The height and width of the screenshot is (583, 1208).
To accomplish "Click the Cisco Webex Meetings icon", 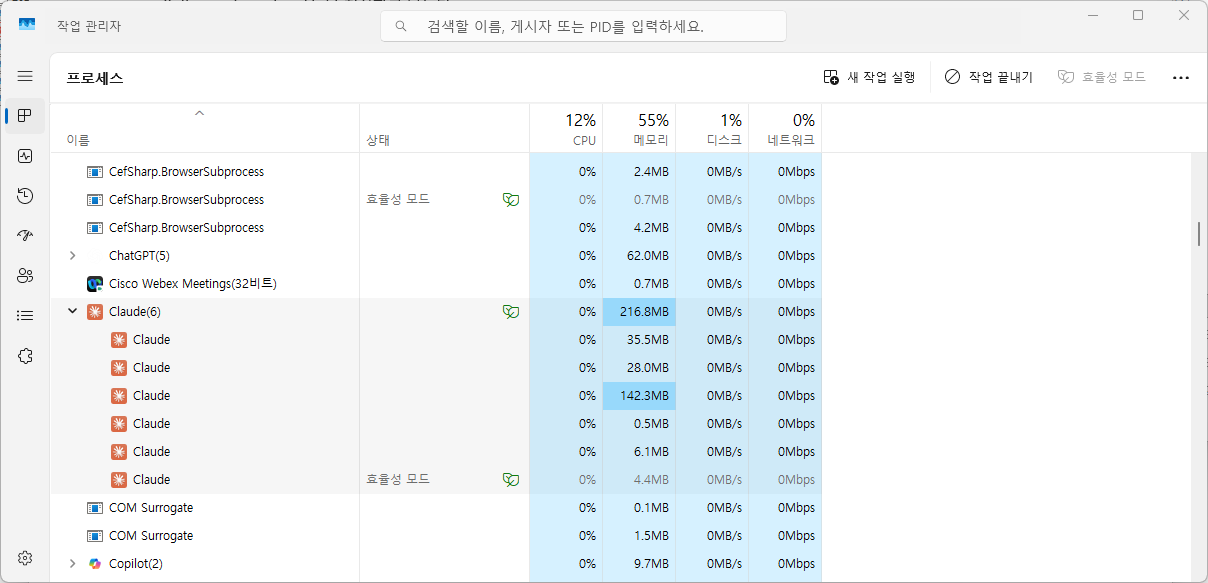I will point(95,284).
